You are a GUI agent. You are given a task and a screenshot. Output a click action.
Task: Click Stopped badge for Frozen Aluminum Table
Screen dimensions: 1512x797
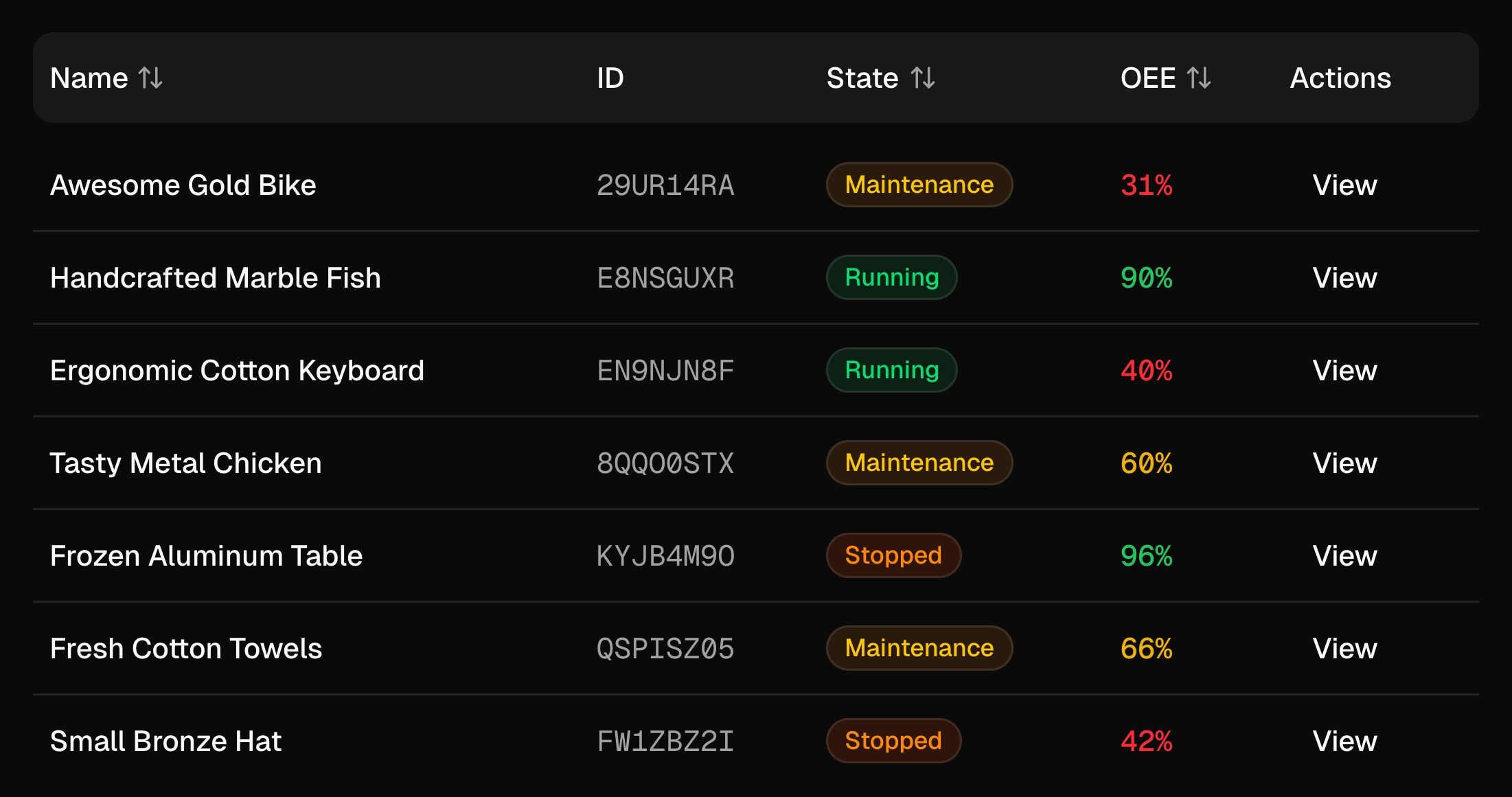click(893, 555)
